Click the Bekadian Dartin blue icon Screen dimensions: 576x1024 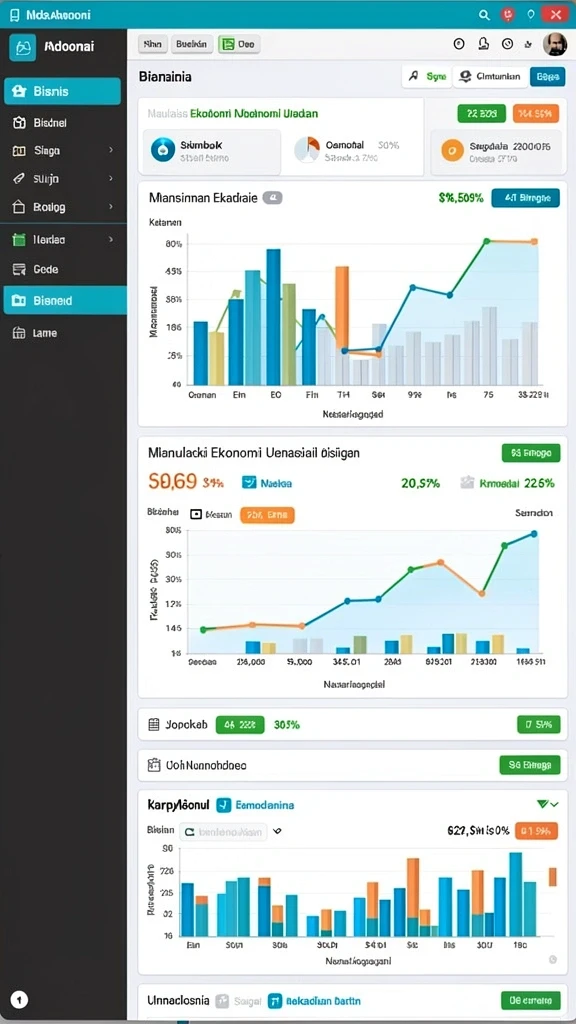point(275,1000)
